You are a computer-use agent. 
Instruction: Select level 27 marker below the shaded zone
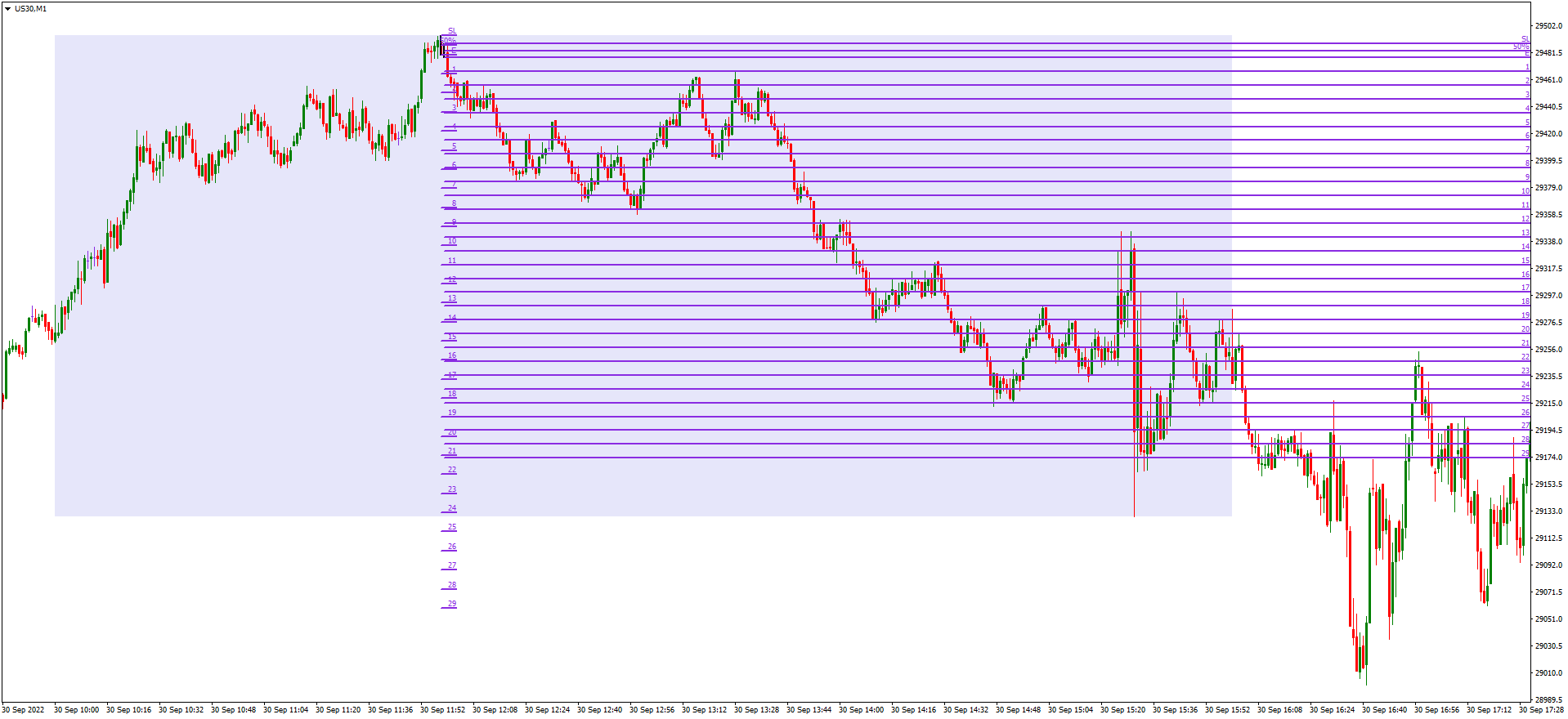[x=452, y=565]
